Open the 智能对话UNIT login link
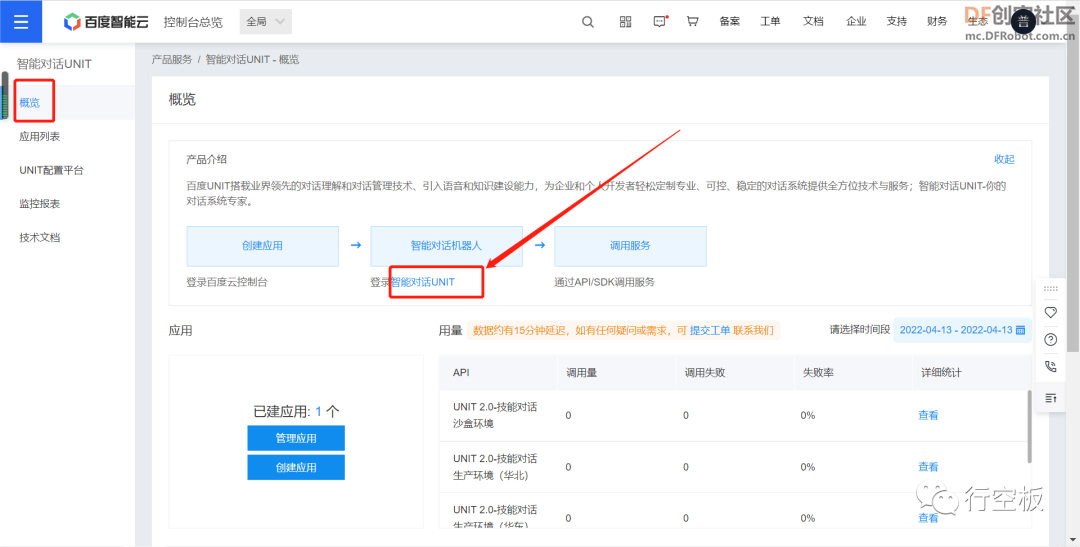The width and height of the screenshot is (1080, 547). (423, 282)
